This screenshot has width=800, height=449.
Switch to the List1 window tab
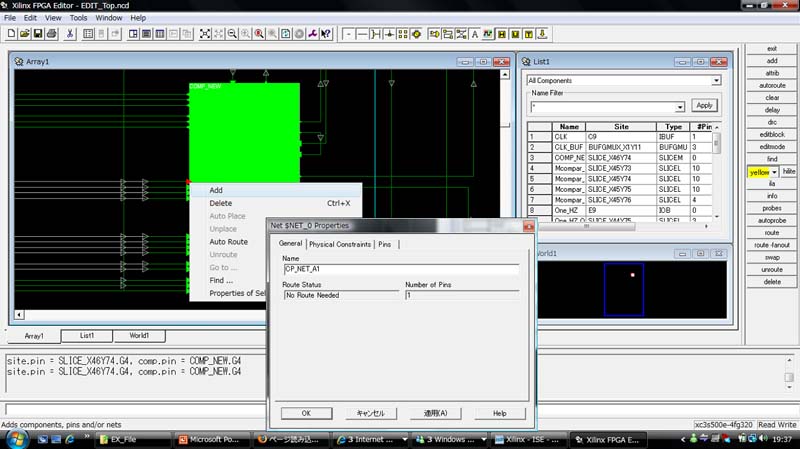[x=87, y=335]
